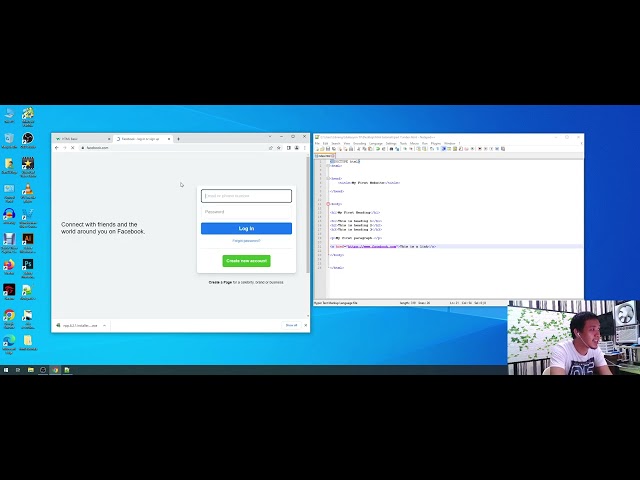
Task: Open the Adobe Photoshop desktop shortcut
Action: (28, 269)
